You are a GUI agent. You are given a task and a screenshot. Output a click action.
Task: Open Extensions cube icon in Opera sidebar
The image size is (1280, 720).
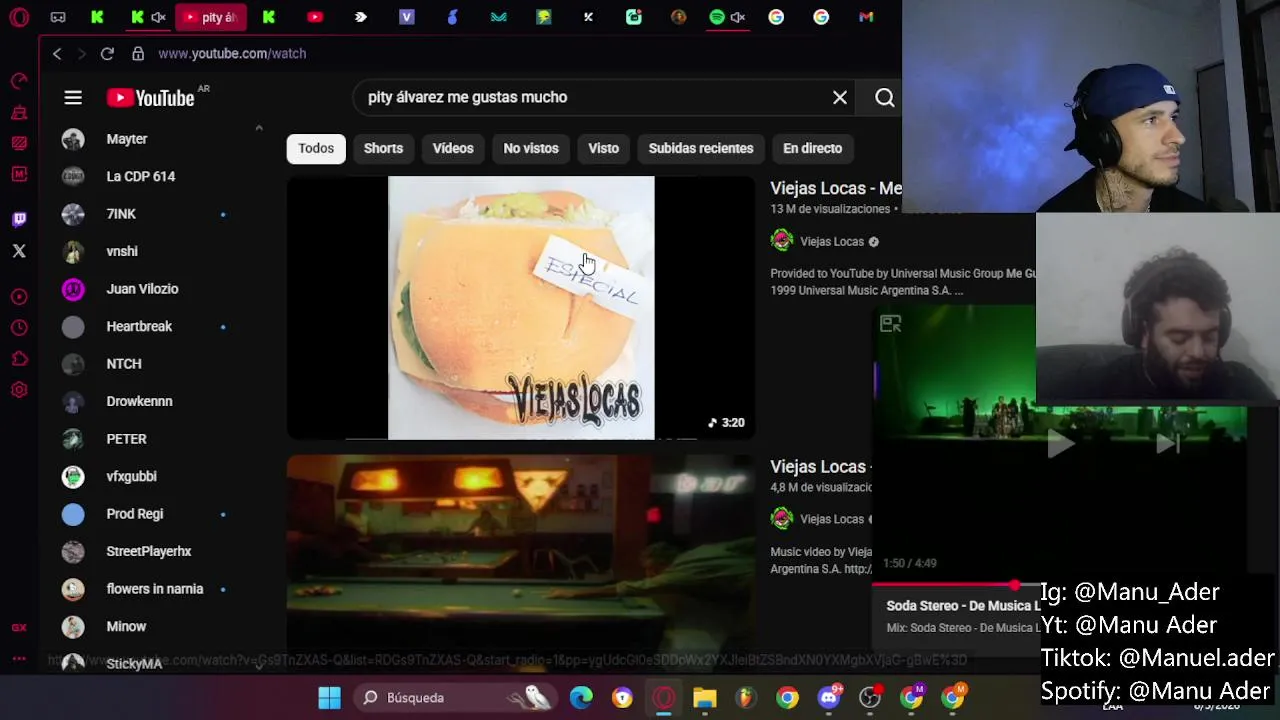tap(19, 359)
